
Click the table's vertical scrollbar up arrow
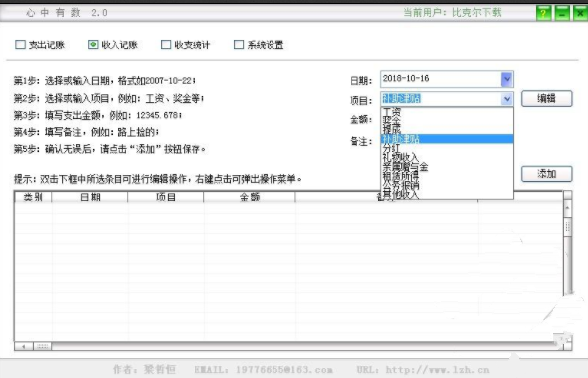pyautogui.click(x=567, y=207)
